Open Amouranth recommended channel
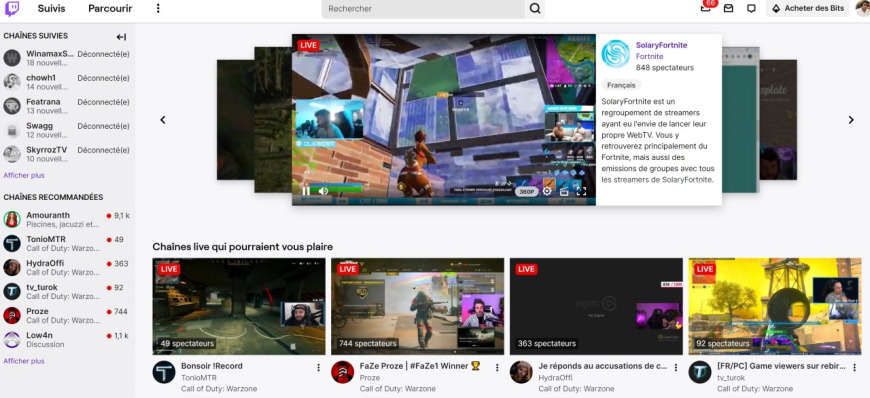The image size is (870, 398). pos(67,219)
